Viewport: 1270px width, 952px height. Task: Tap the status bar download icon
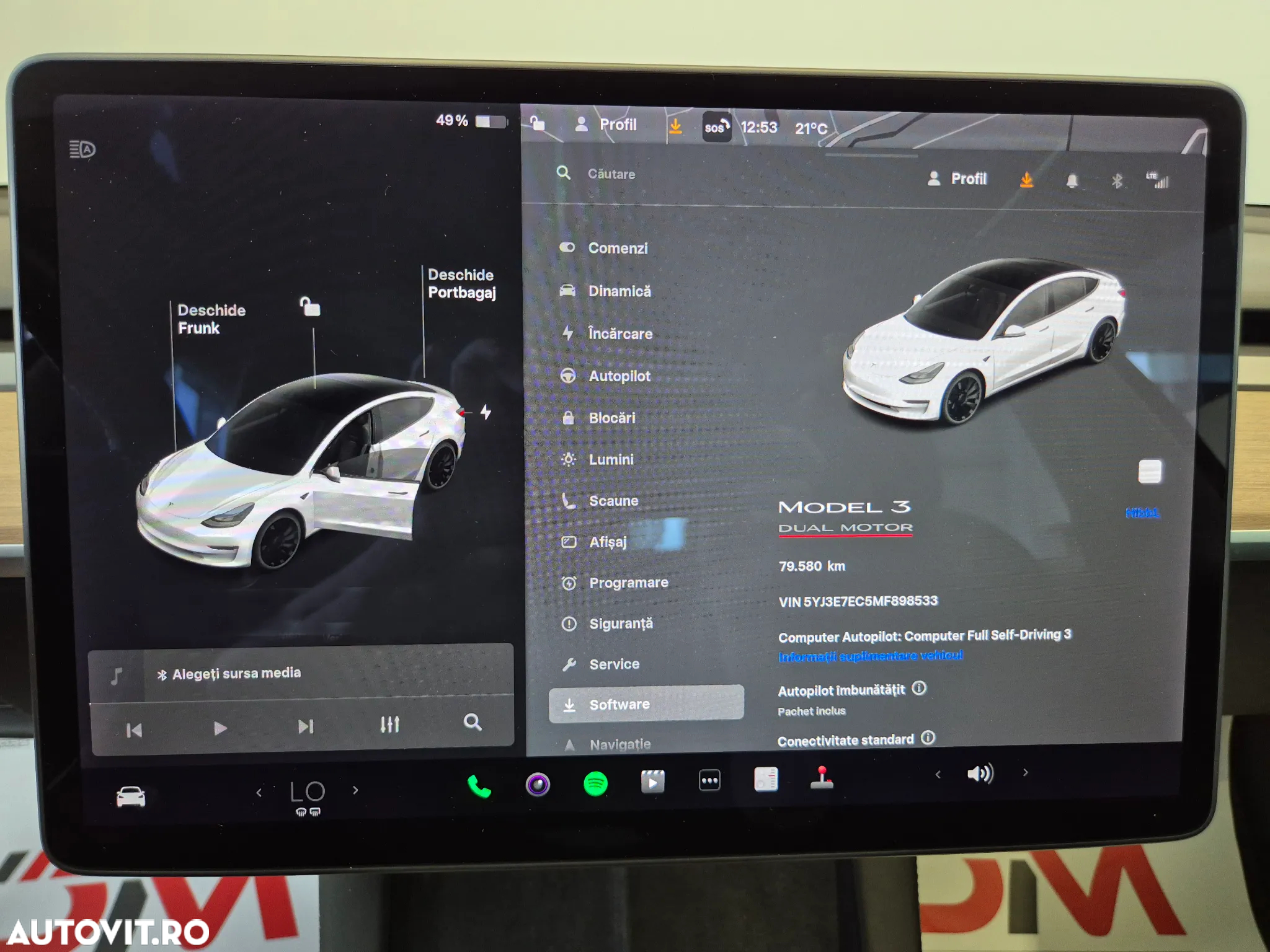(x=676, y=126)
